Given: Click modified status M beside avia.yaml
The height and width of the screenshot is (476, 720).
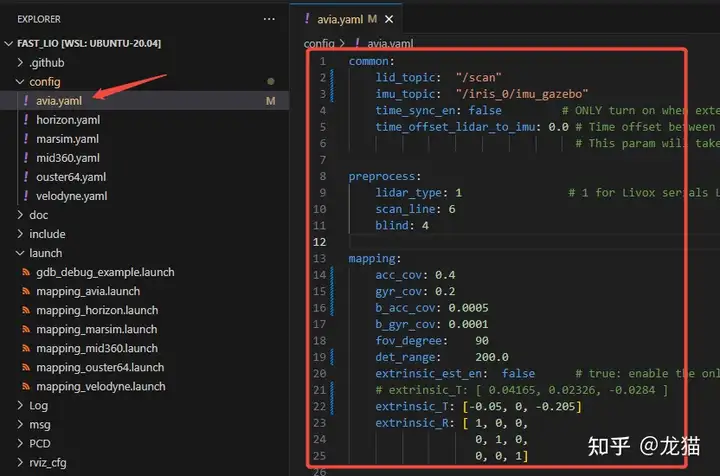Looking at the screenshot, I should (x=270, y=101).
